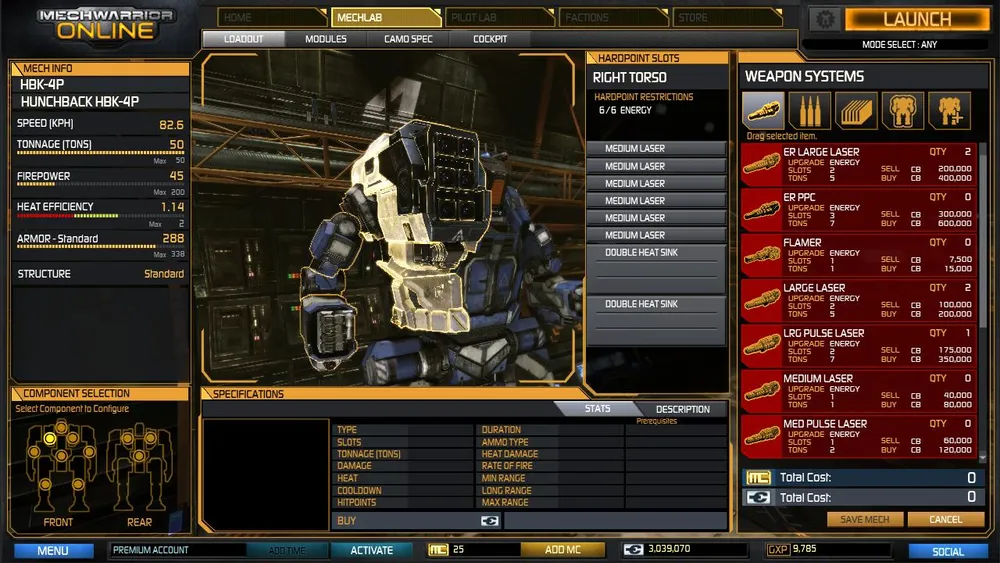Click the LRG Pulse Laser weapon icon
This screenshot has height=563, width=1000.
pyautogui.click(x=761, y=345)
